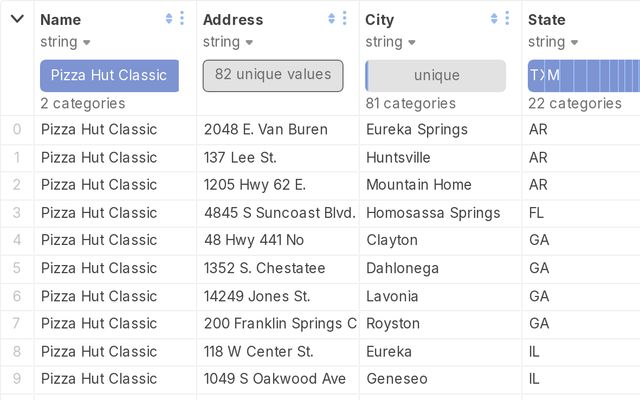Select the TX segment in State histogram
640x400 pixels.
click(537, 76)
